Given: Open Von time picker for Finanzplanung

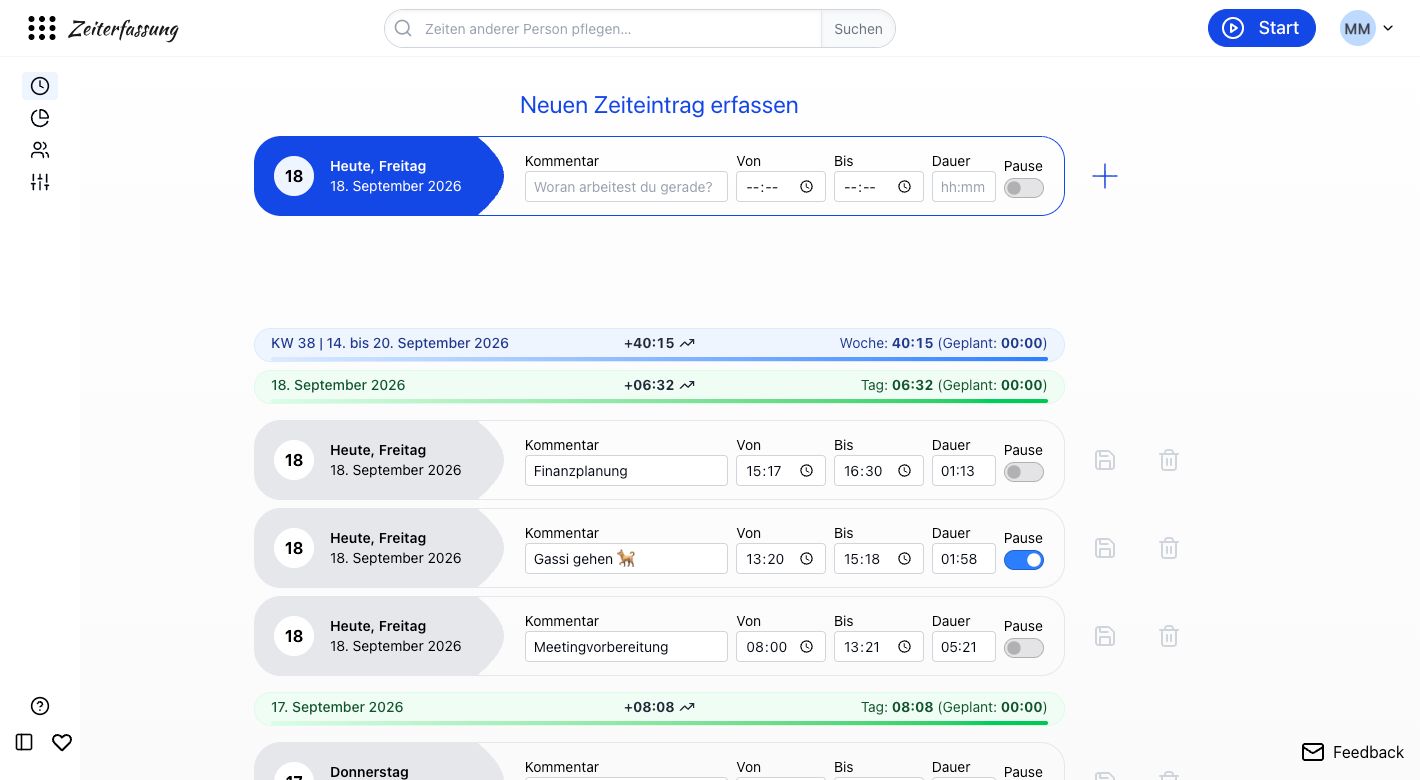Looking at the screenshot, I should pos(807,471).
